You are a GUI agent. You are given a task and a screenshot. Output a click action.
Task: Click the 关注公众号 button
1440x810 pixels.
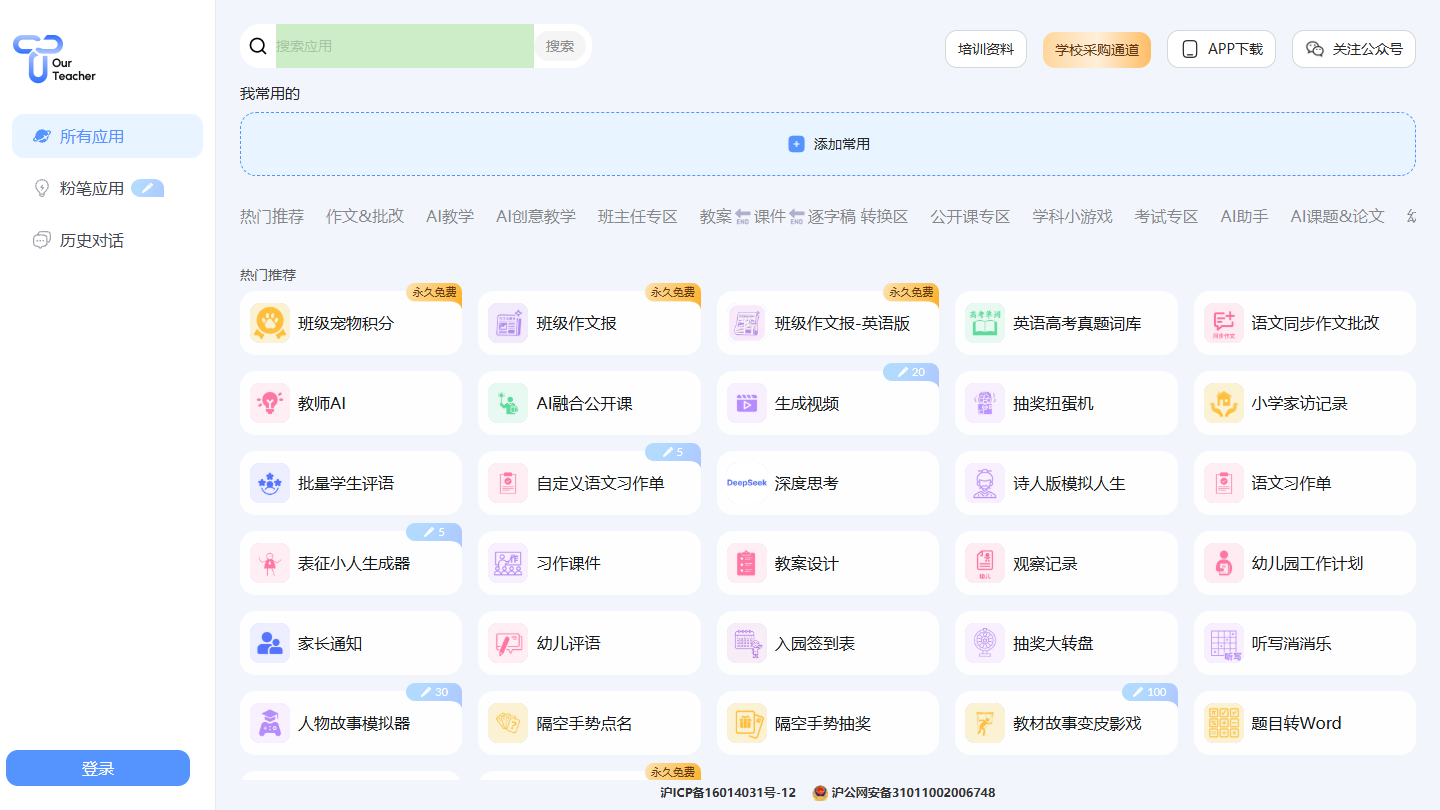pos(1354,49)
